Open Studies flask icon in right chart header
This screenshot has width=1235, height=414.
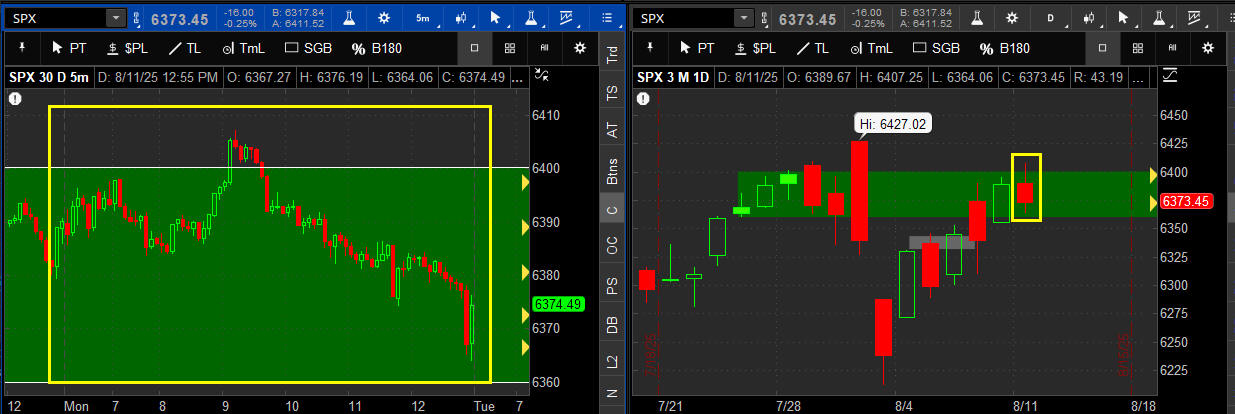pos(978,18)
